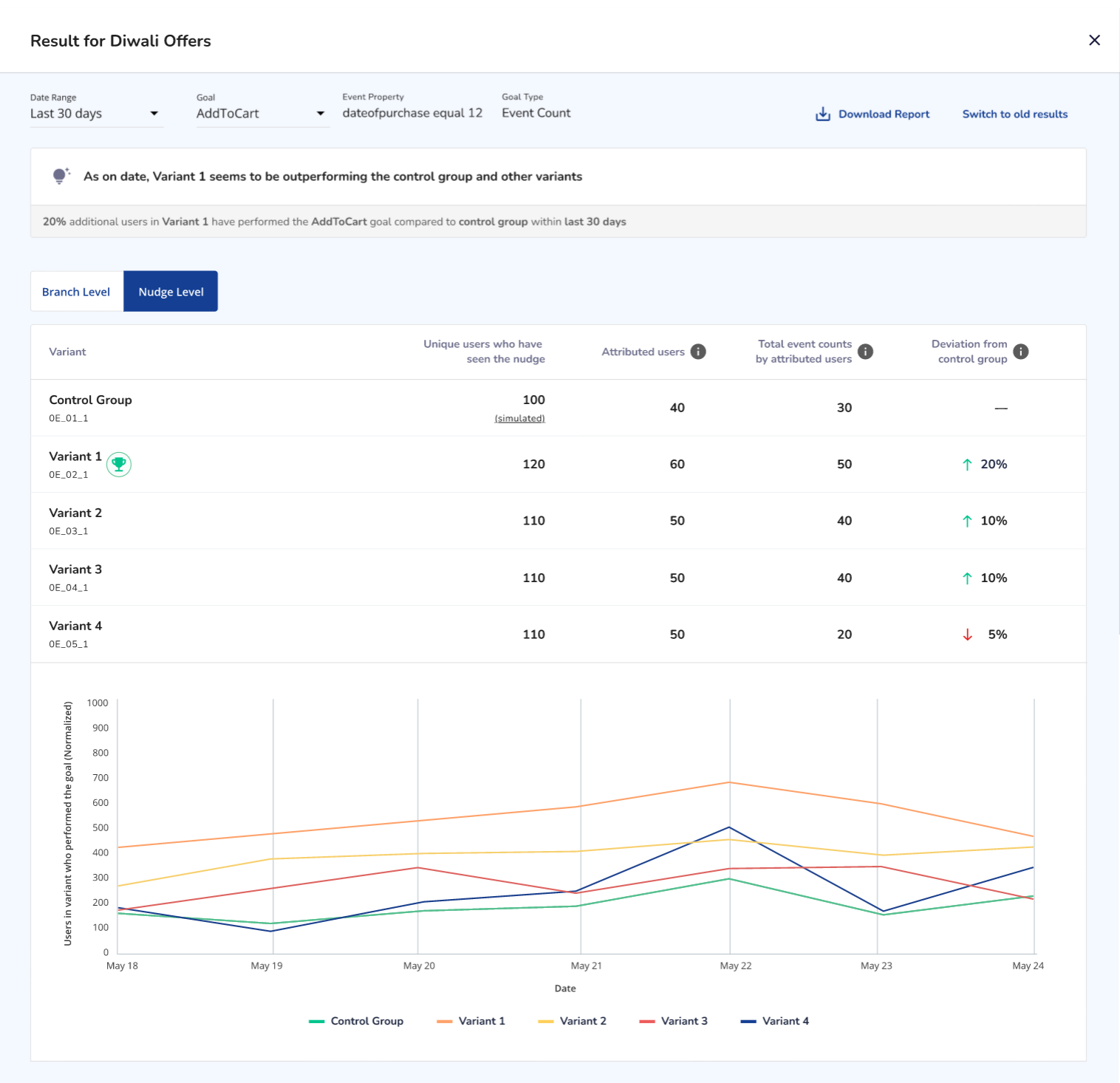Screen dimensions: 1120x1083
Task: Click the up arrow in Variant 3 row
Action: pos(967,578)
